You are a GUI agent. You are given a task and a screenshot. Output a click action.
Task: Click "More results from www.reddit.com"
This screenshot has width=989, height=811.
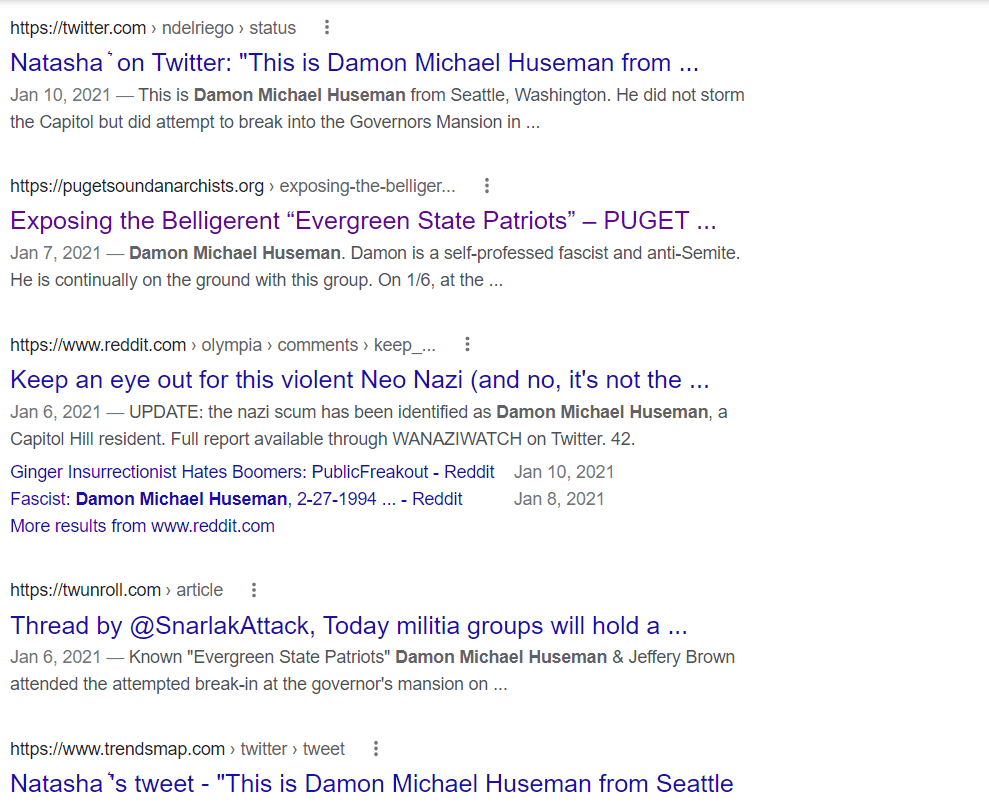142,526
